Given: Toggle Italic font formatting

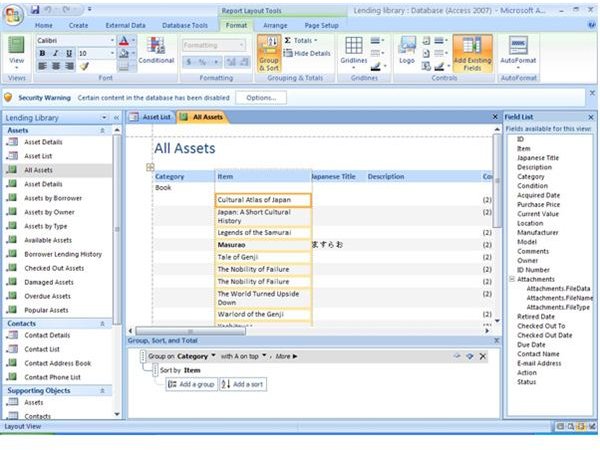Looking at the screenshot, I should [56, 66].
